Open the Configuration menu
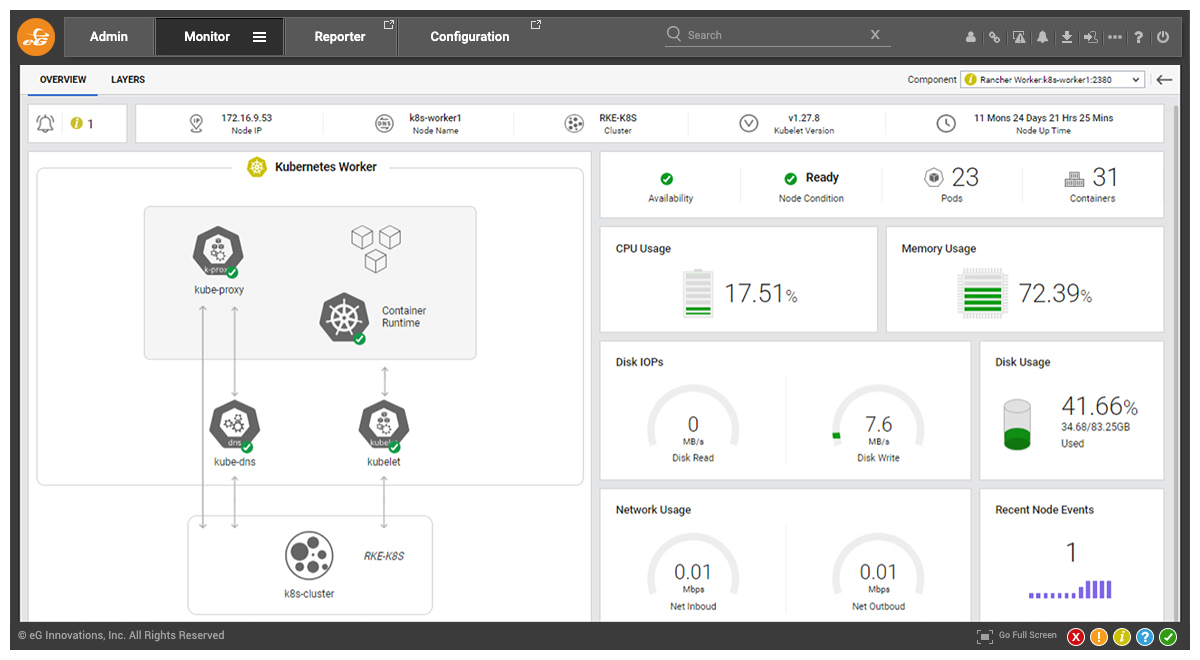This screenshot has width=1200, height=660. (470, 37)
